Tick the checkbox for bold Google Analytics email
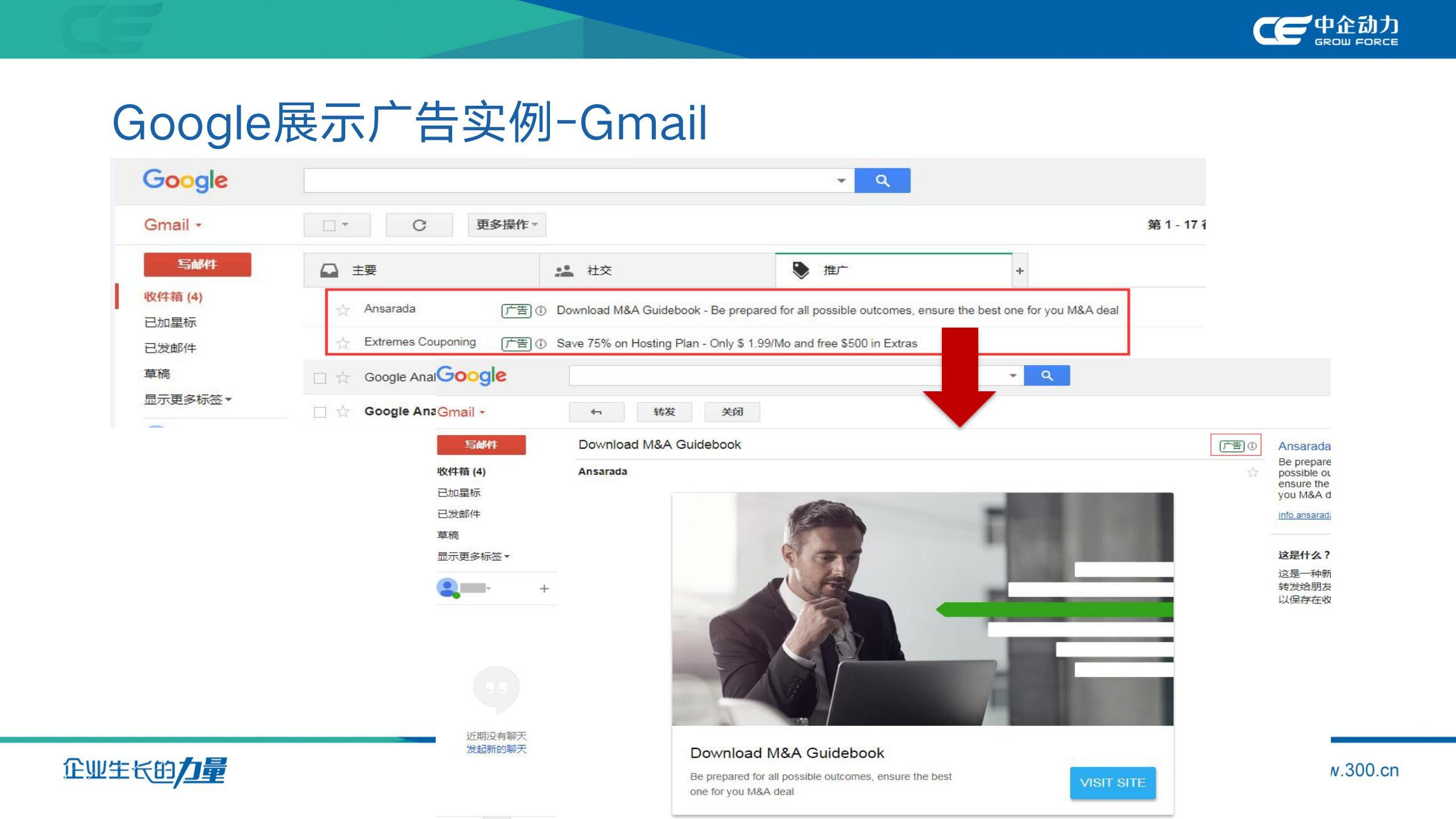 coord(320,412)
